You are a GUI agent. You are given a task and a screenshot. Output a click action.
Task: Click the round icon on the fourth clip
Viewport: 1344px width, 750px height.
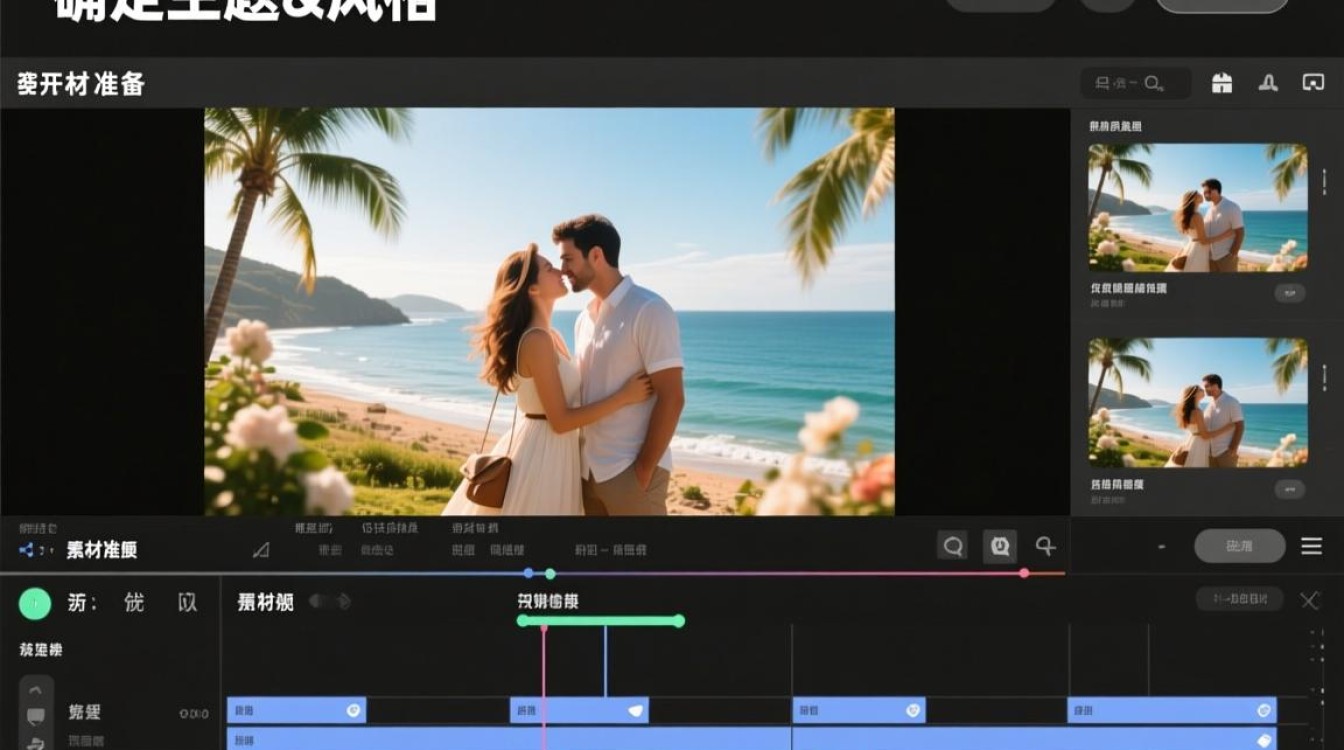(x=1264, y=710)
